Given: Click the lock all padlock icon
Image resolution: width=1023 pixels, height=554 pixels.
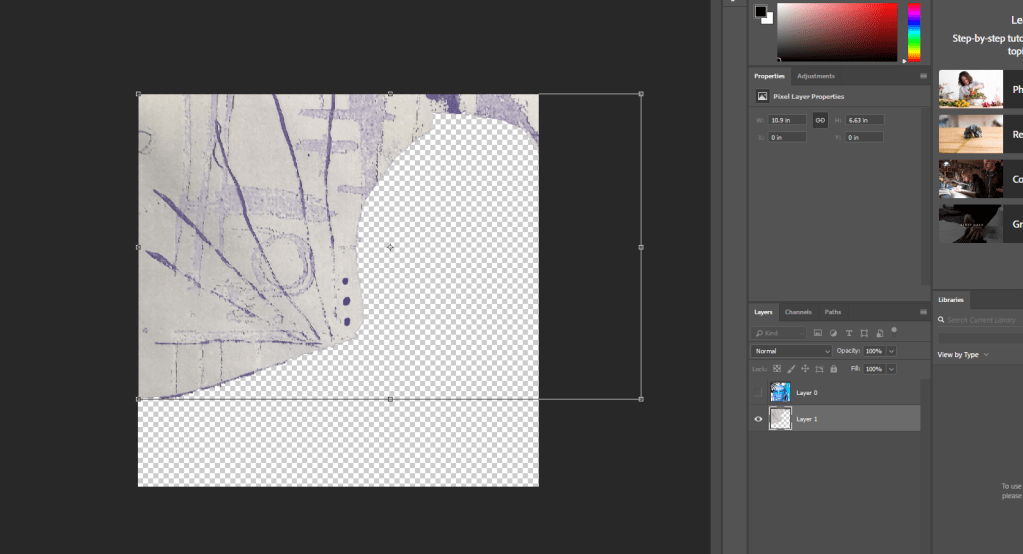Looking at the screenshot, I should 833,369.
